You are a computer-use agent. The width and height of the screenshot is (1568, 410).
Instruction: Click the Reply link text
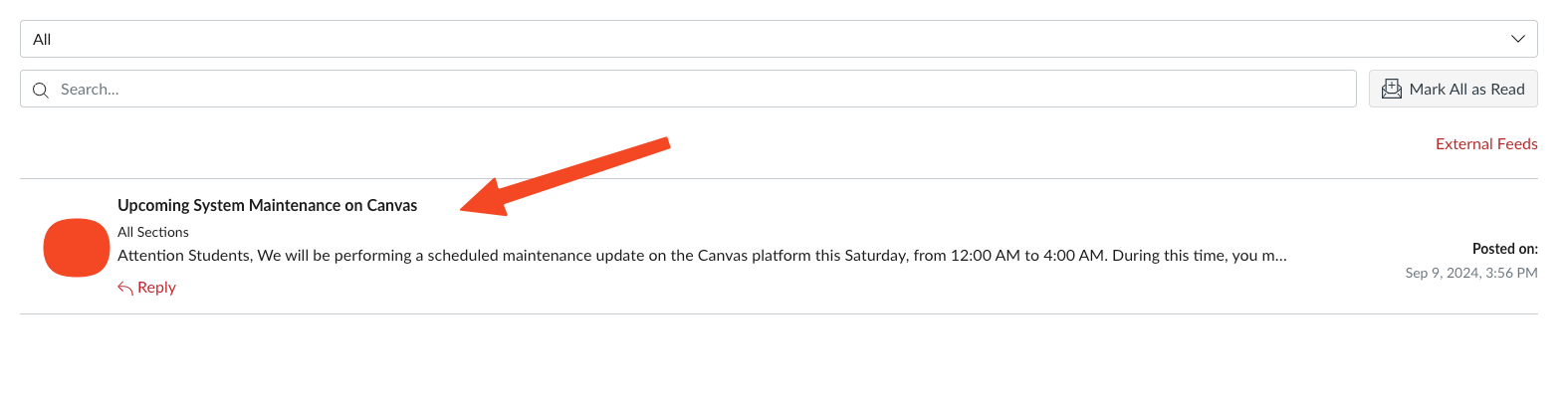pos(156,288)
